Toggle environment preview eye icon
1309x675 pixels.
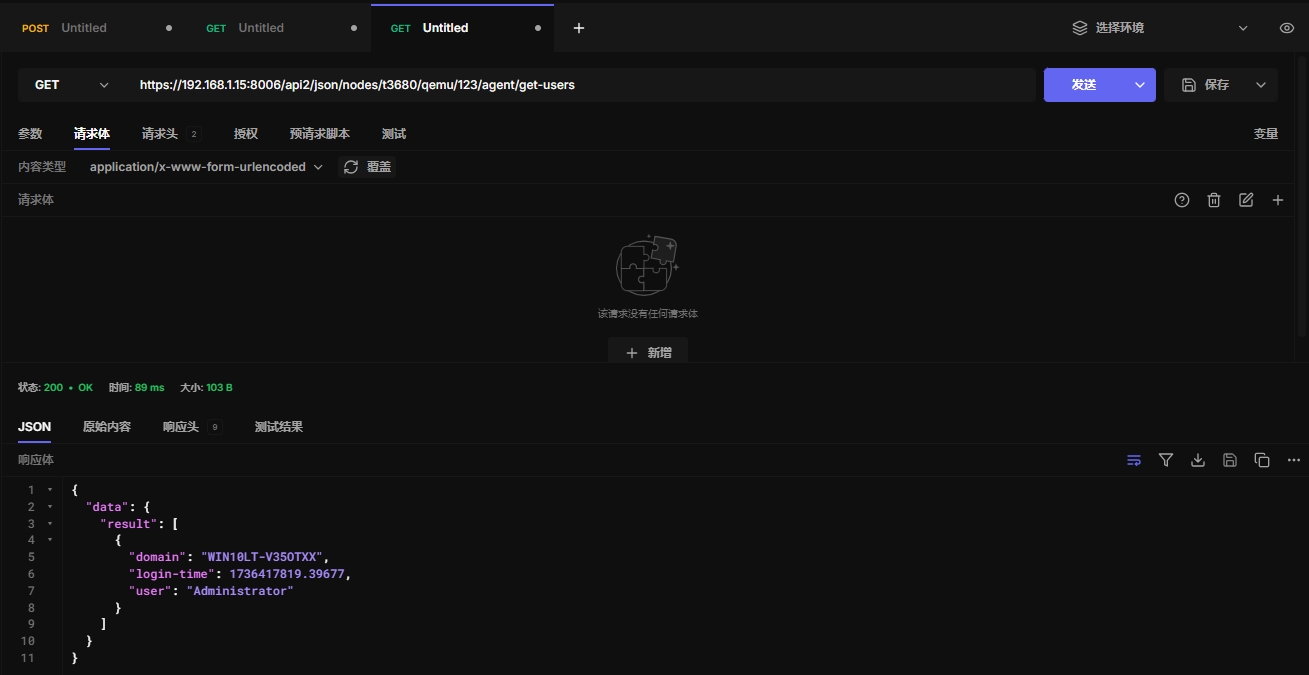pyautogui.click(x=1287, y=28)
